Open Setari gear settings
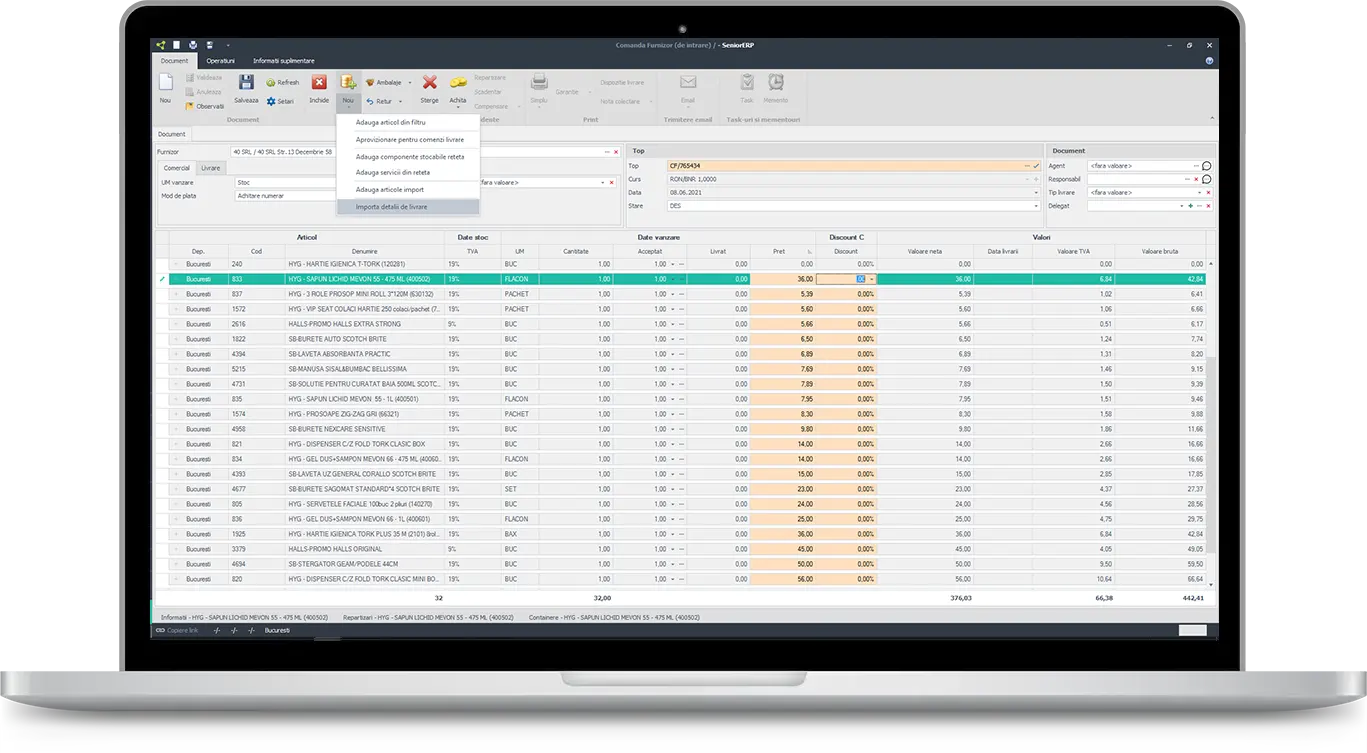 point(280,101)
